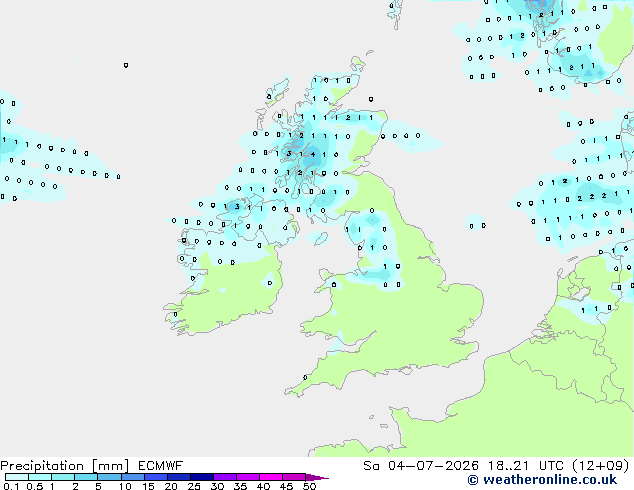
Task: Click the weatheronline.co.uk copyright link
Action: click(542, 480)
